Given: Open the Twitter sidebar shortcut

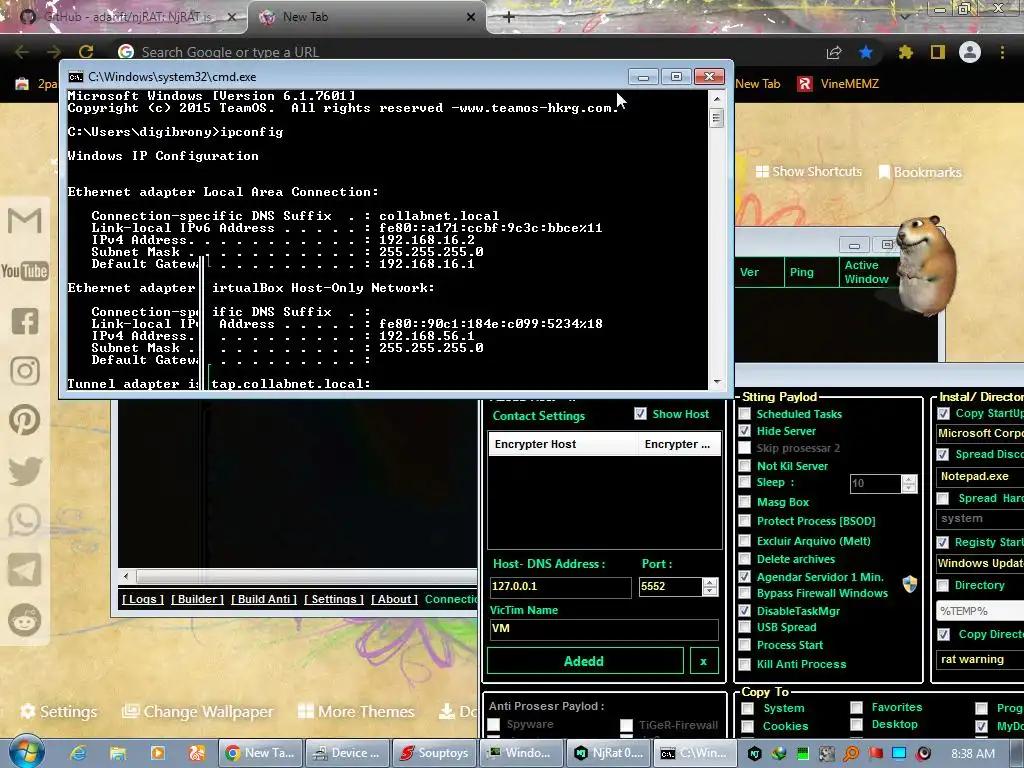Looking at the screenshot, I should coord(25,471).
